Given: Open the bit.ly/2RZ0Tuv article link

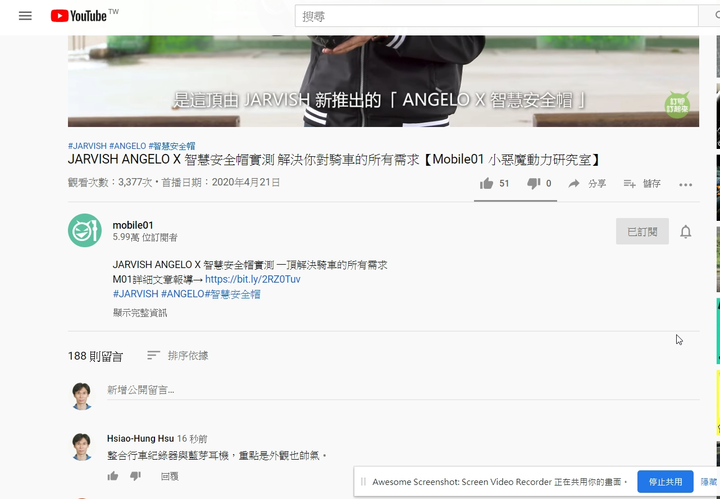Looking at the screenshot, I should 253,279.
